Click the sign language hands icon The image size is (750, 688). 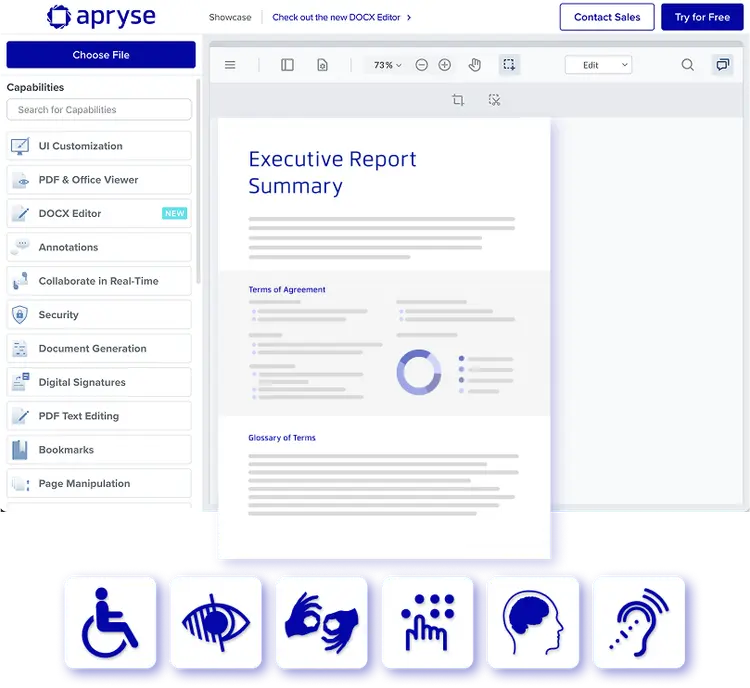321,622
